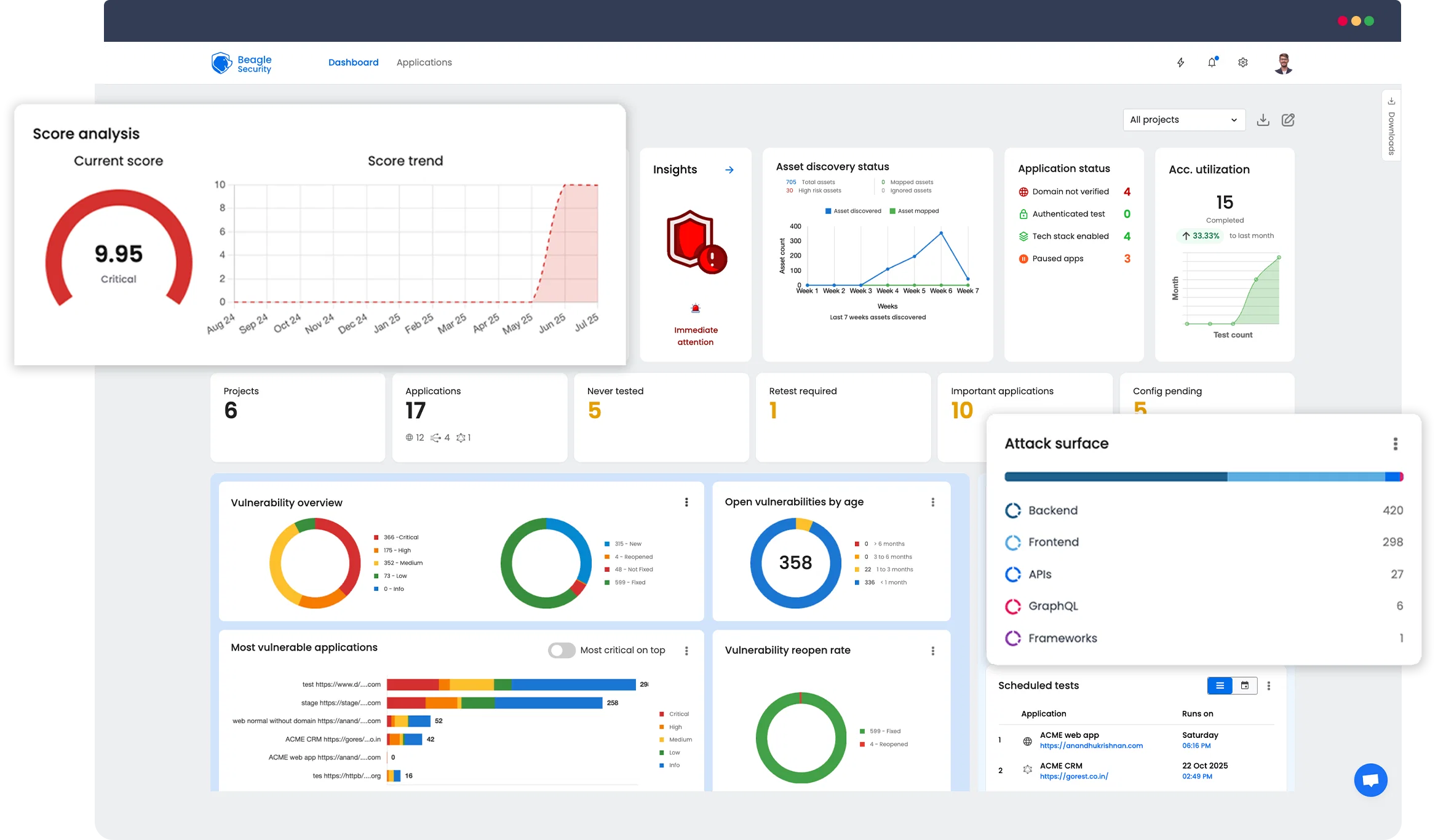The height and width of the screenshot is (840, 1438).
Task: Click the APIs attack surface row
Action: pyautogui.click(x=1204, y=574)
